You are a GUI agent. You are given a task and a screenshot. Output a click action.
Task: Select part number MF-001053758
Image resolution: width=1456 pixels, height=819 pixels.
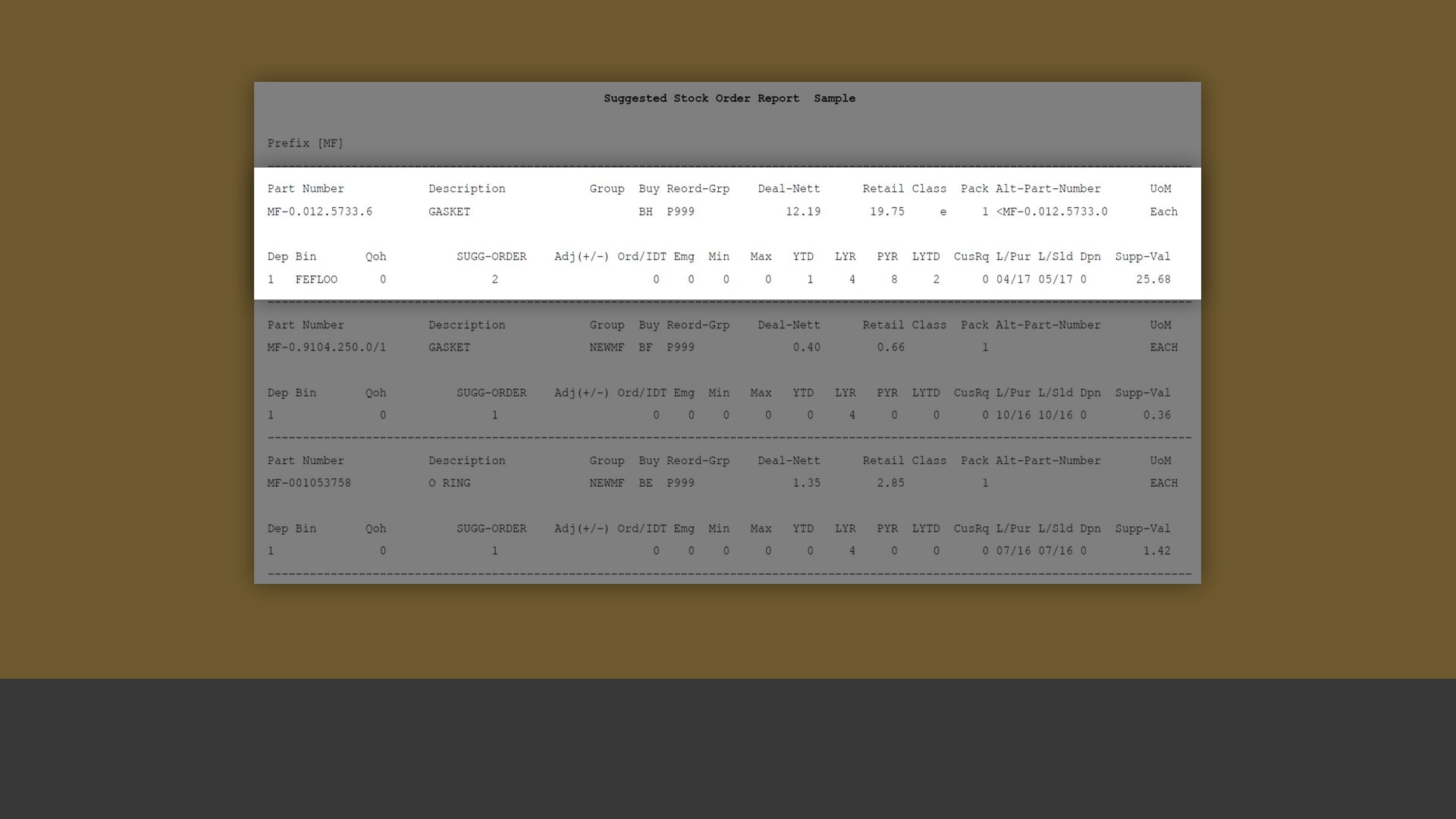(x=309, y=483)
